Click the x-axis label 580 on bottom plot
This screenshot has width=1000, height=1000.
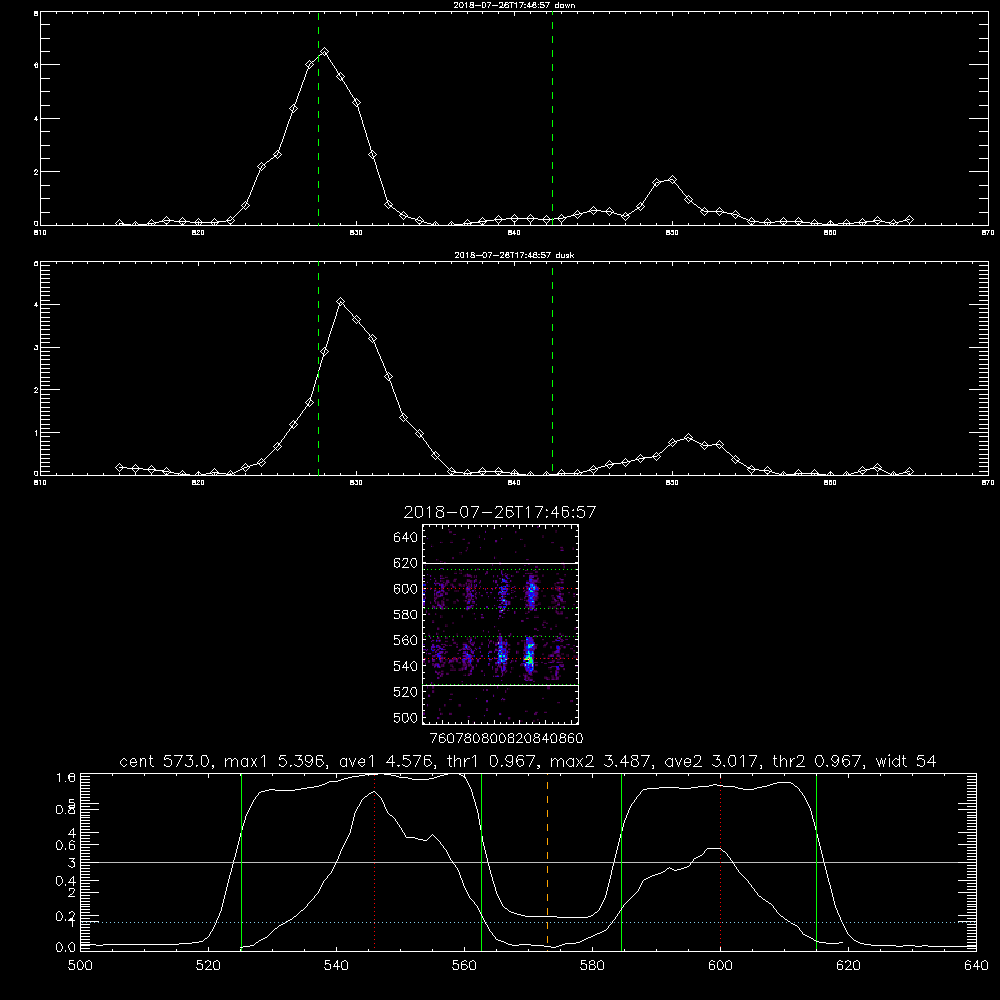592,966
